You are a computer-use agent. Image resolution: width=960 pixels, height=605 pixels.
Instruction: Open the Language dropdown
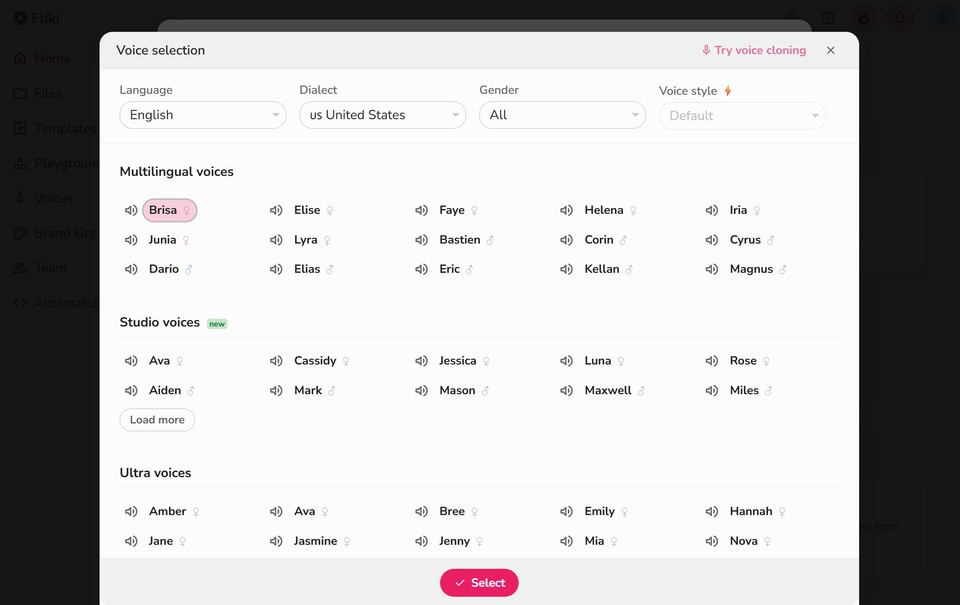(202, 115)
